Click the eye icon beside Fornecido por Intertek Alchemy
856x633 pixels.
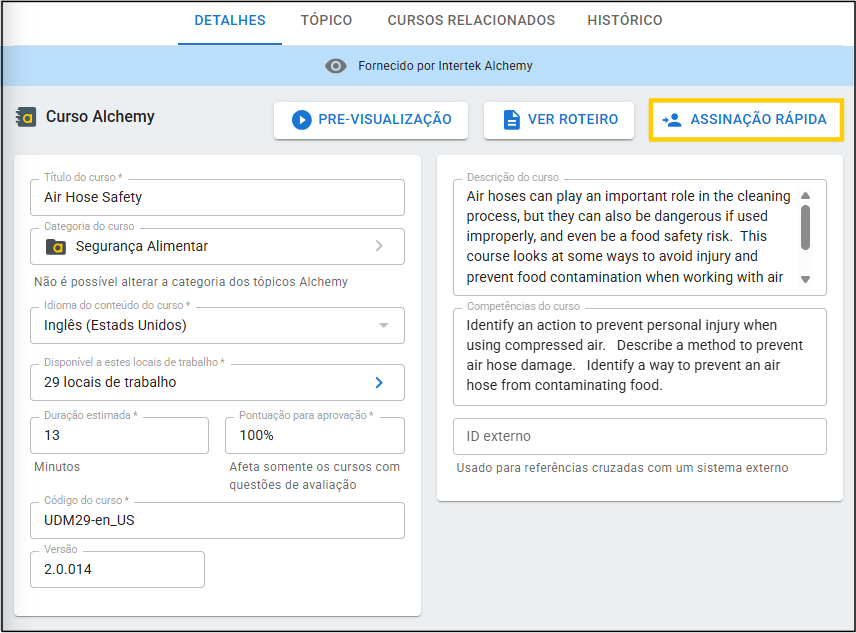(x=335, y=66)
